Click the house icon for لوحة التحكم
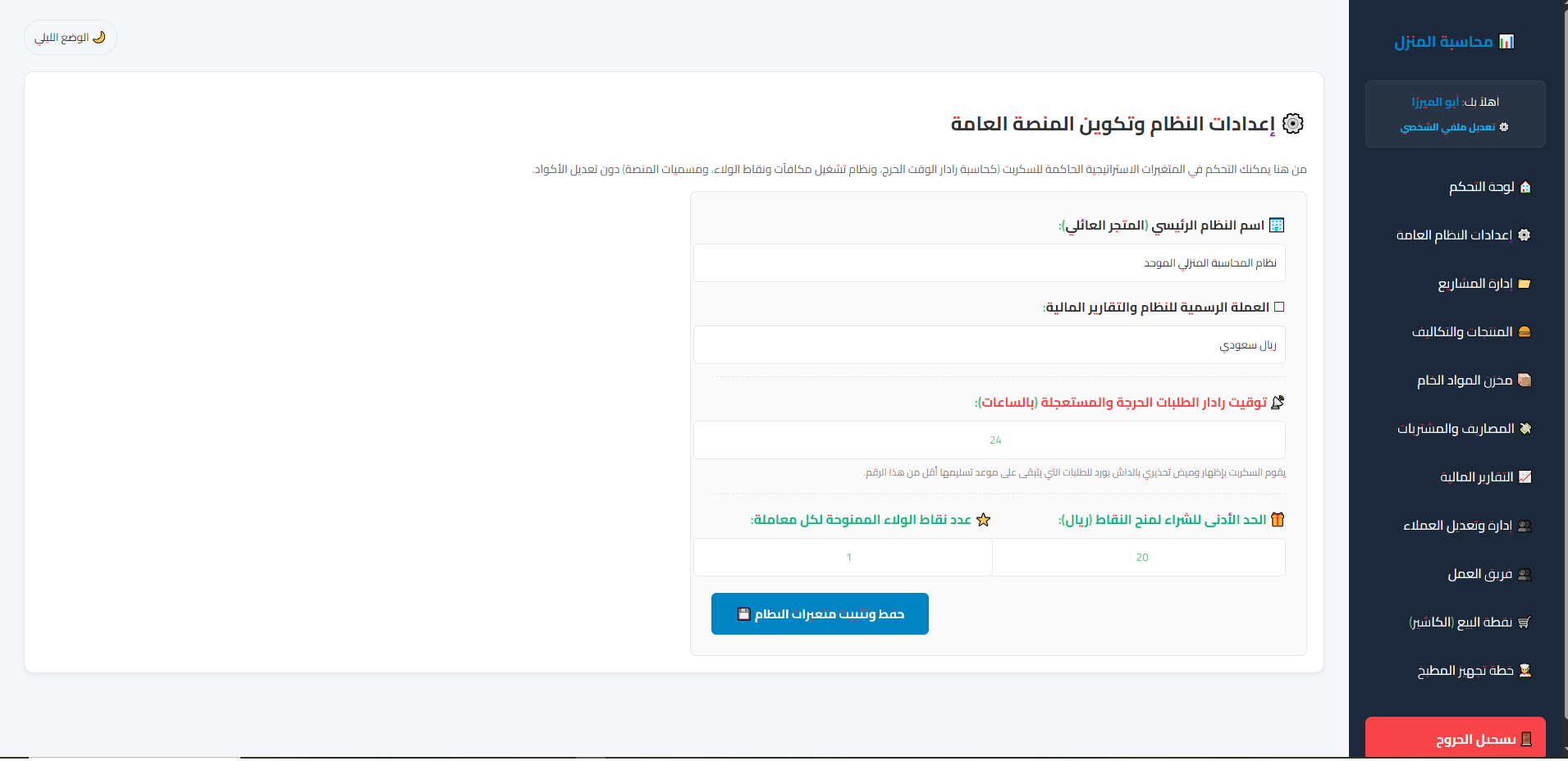 point(1525,187)
